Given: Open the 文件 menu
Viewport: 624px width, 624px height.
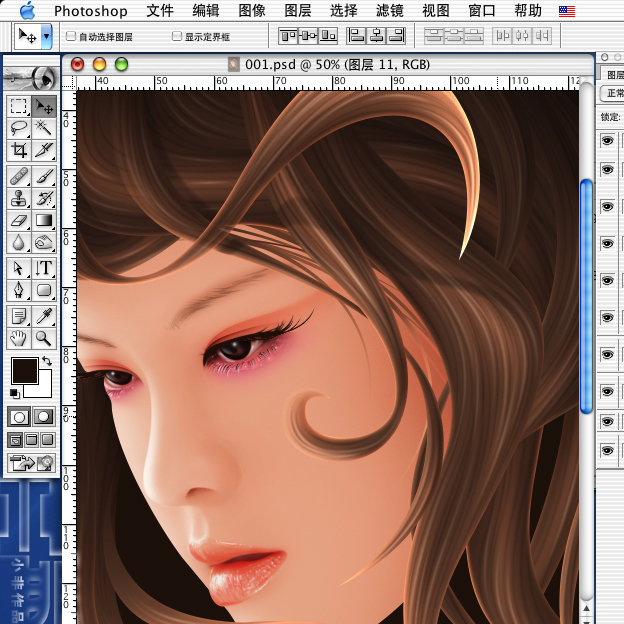Looking at the screenshot, I should click(x=160, y=11).
